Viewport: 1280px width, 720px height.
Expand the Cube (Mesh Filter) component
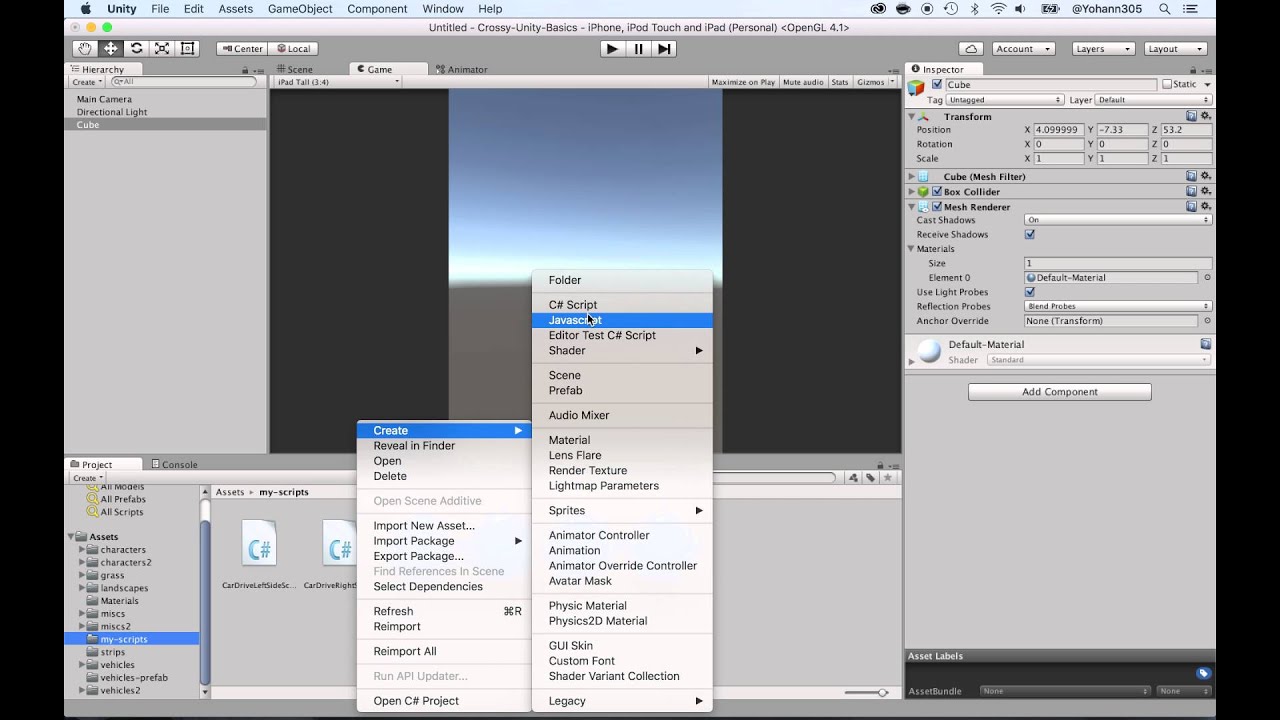(x=911, y=176)
